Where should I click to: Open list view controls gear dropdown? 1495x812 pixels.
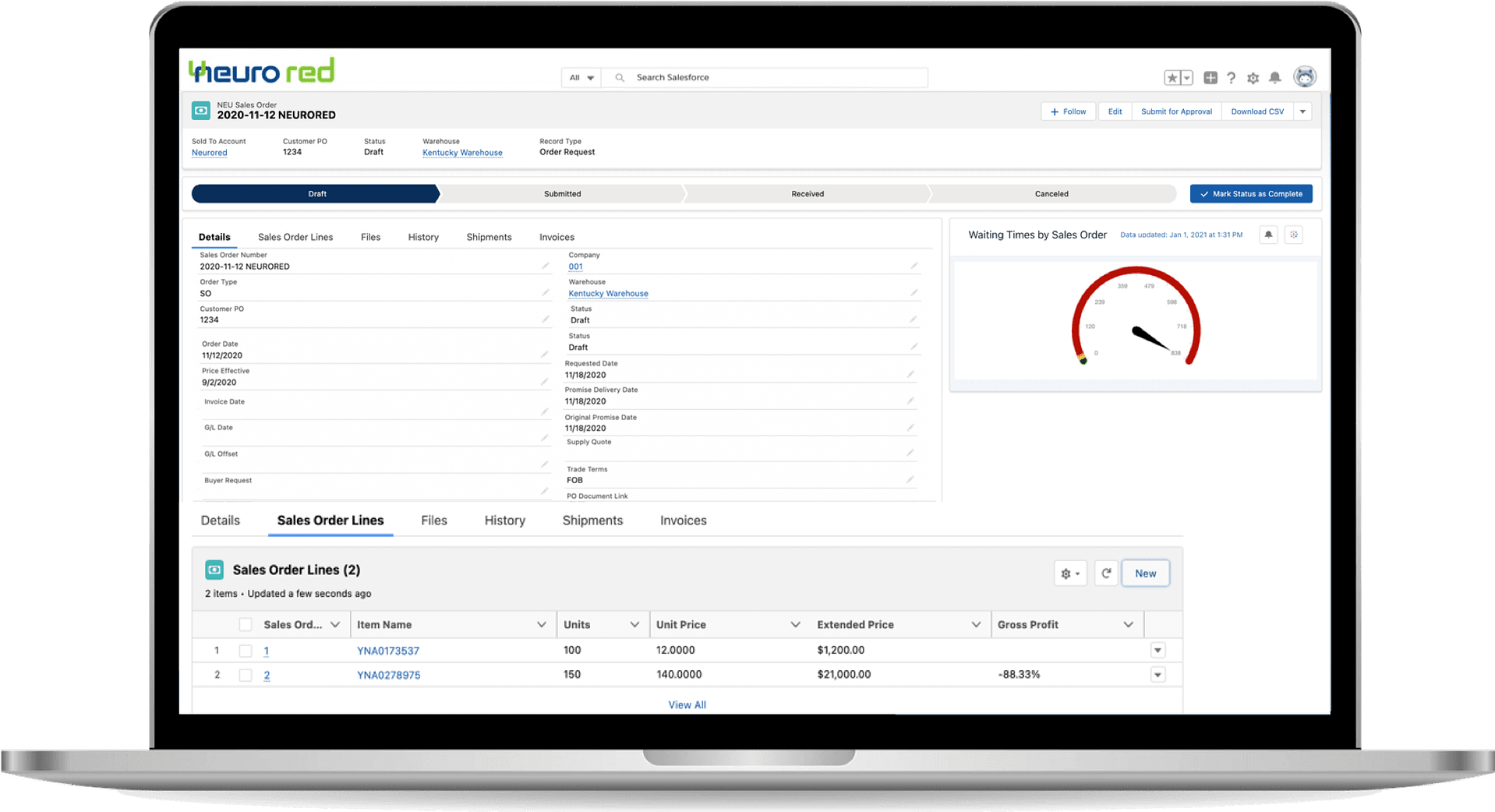[x=1070, y=574]
